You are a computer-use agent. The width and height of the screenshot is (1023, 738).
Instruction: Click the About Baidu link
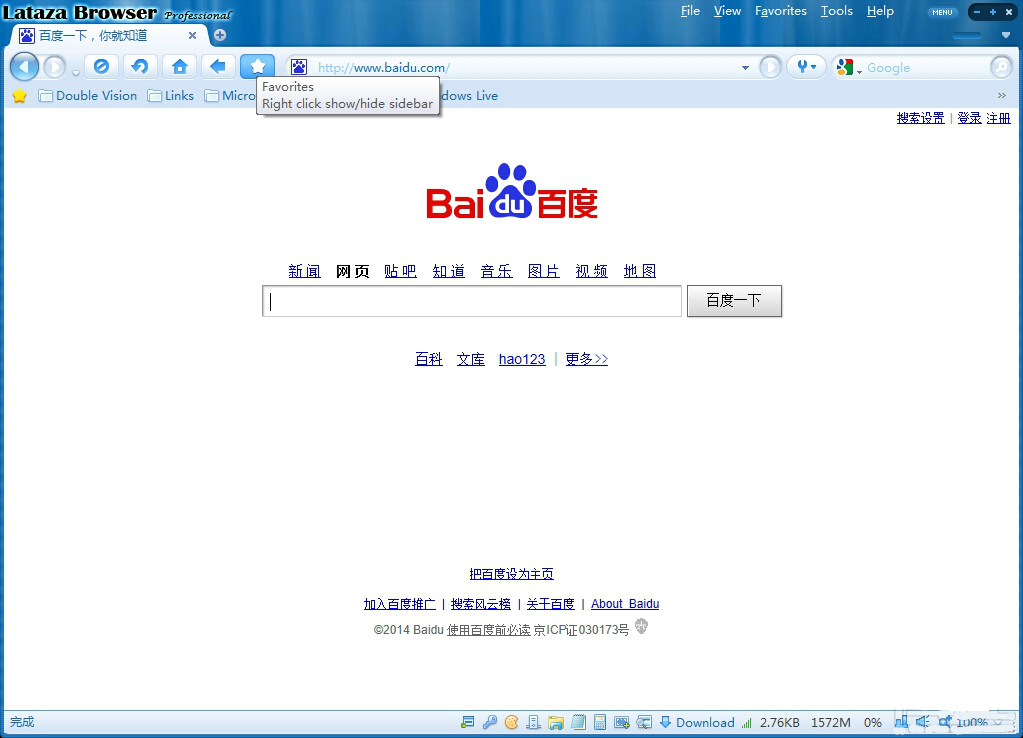(625, 604)
